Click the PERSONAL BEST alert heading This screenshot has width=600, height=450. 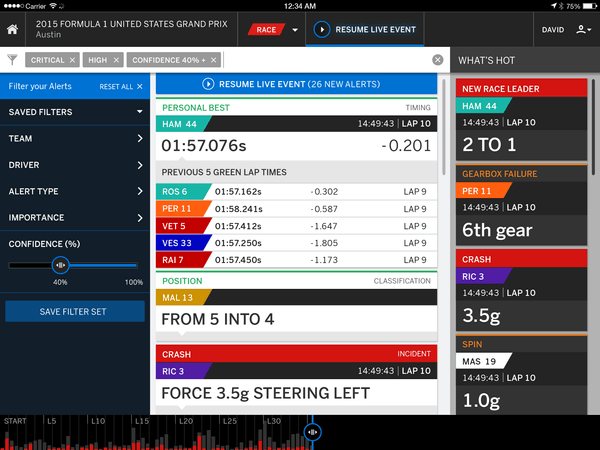pyautogui.click(x=196, y=108)
